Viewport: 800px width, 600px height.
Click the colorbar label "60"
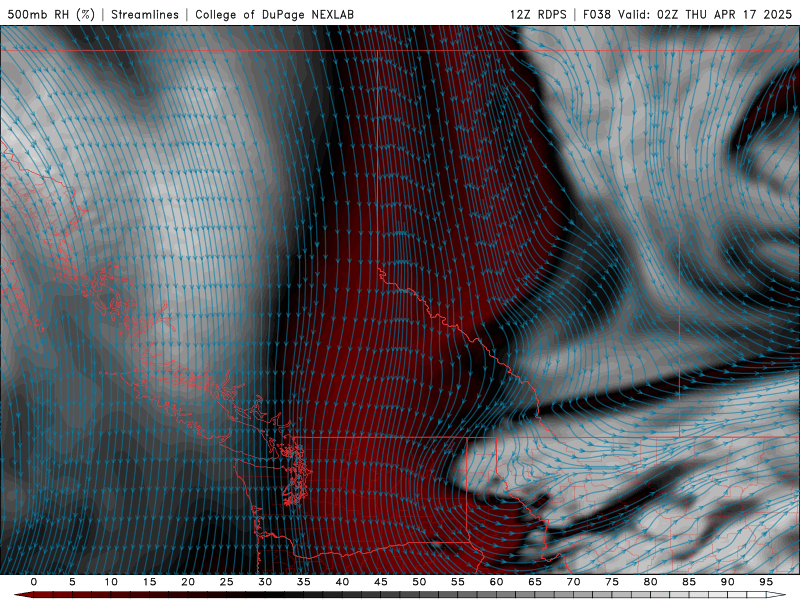[x=496, y=582]
